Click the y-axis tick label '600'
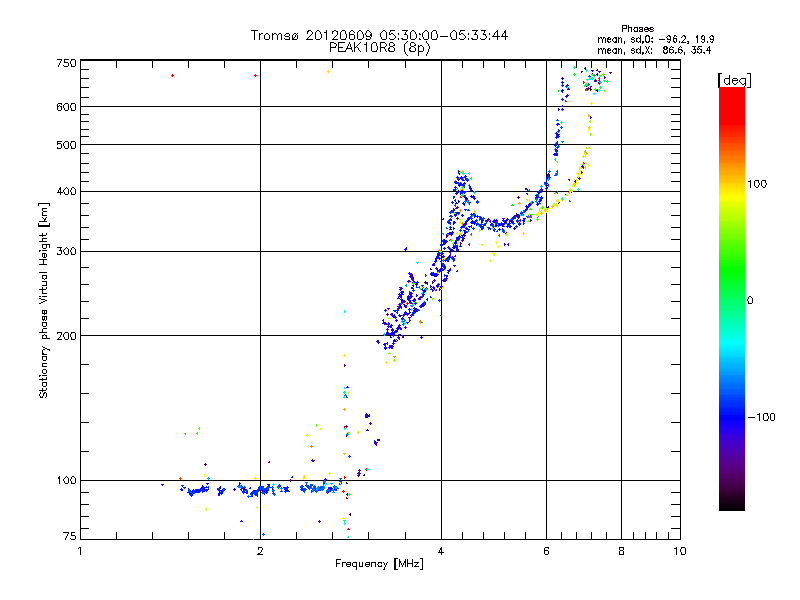The width and height of the screenshot is (800, 600). (x=66, y=107)
